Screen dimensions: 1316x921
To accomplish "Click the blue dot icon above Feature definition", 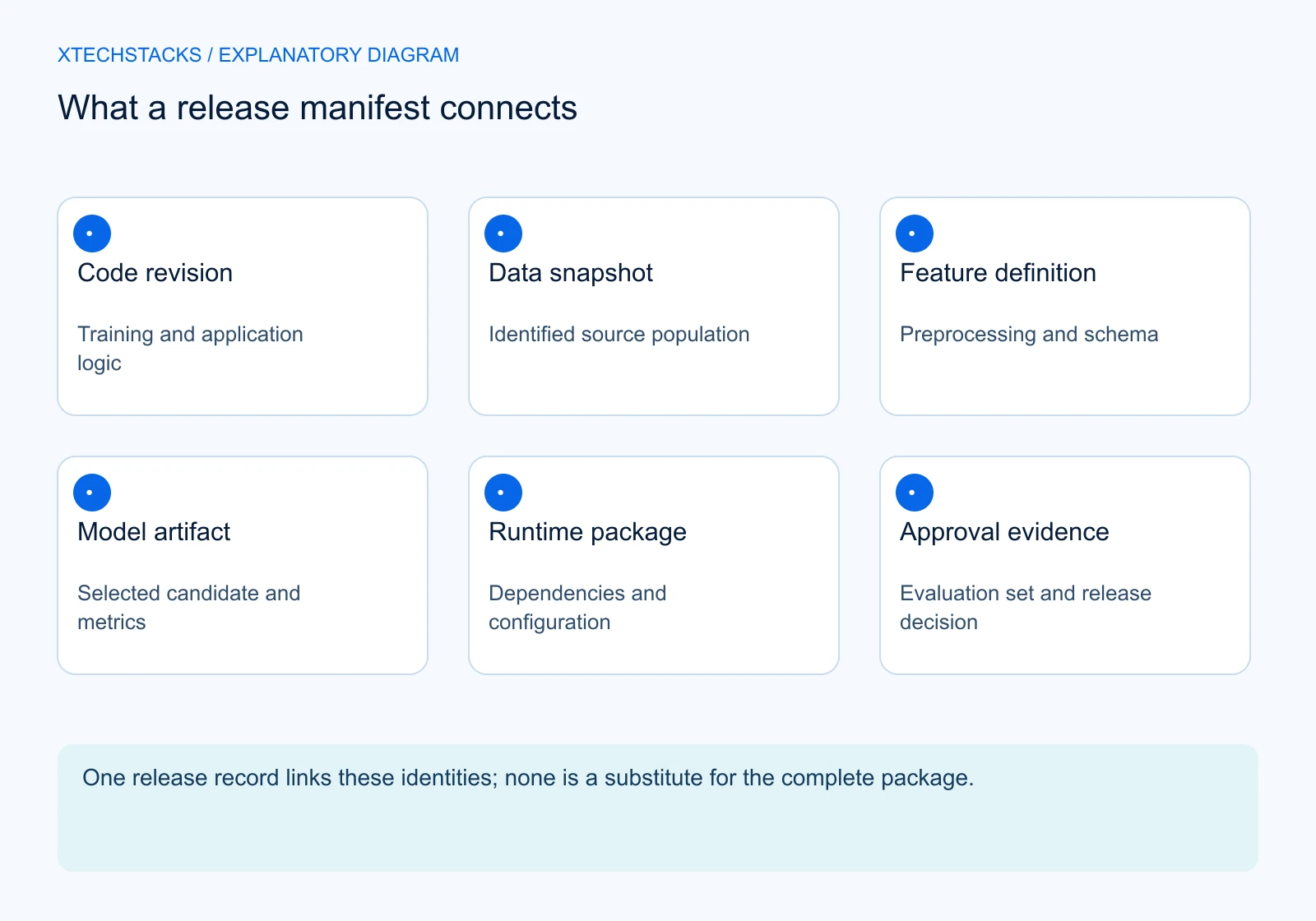I will click(x=915, y=234).
